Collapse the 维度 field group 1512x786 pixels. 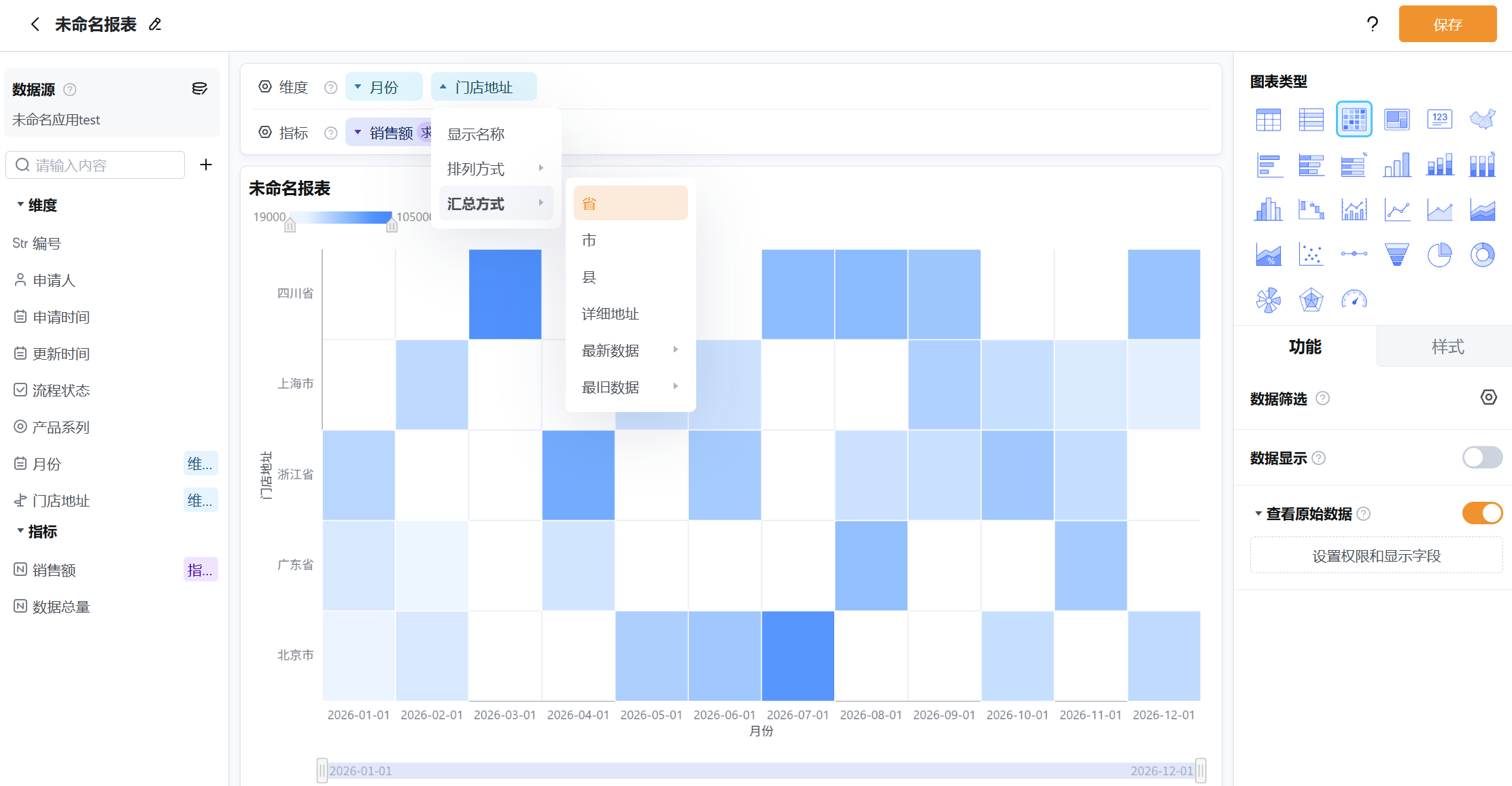(x=20, y=205)
